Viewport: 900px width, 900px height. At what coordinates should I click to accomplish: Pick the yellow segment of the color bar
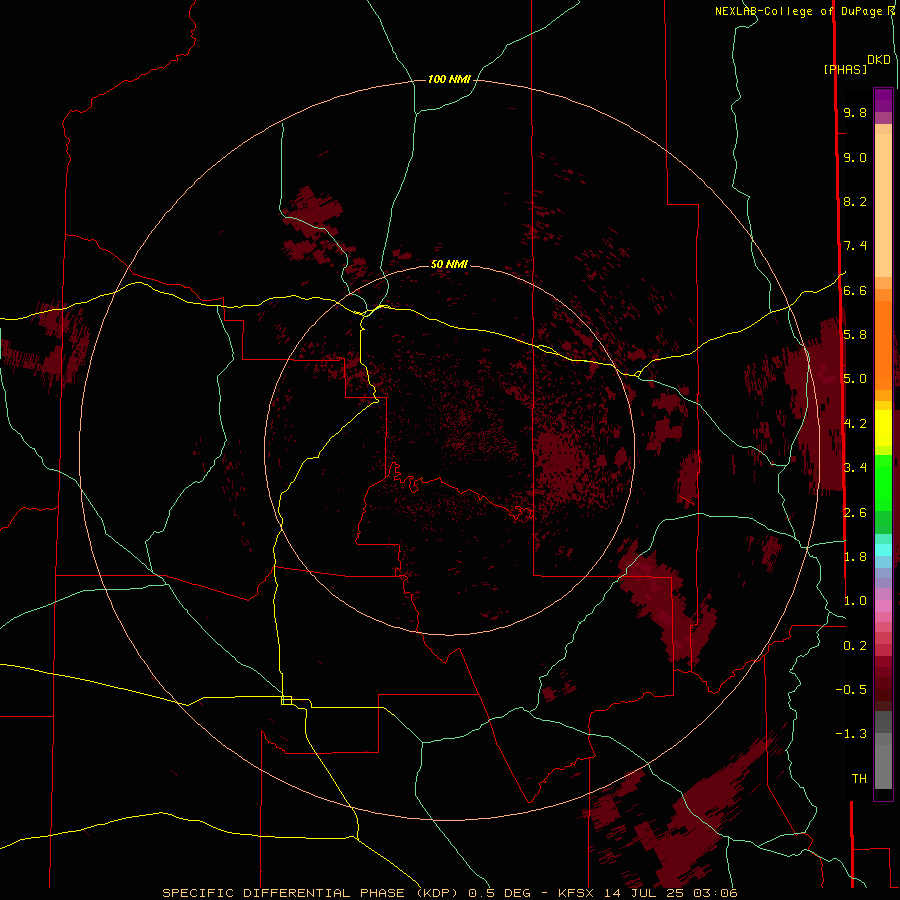click(883, 428)
